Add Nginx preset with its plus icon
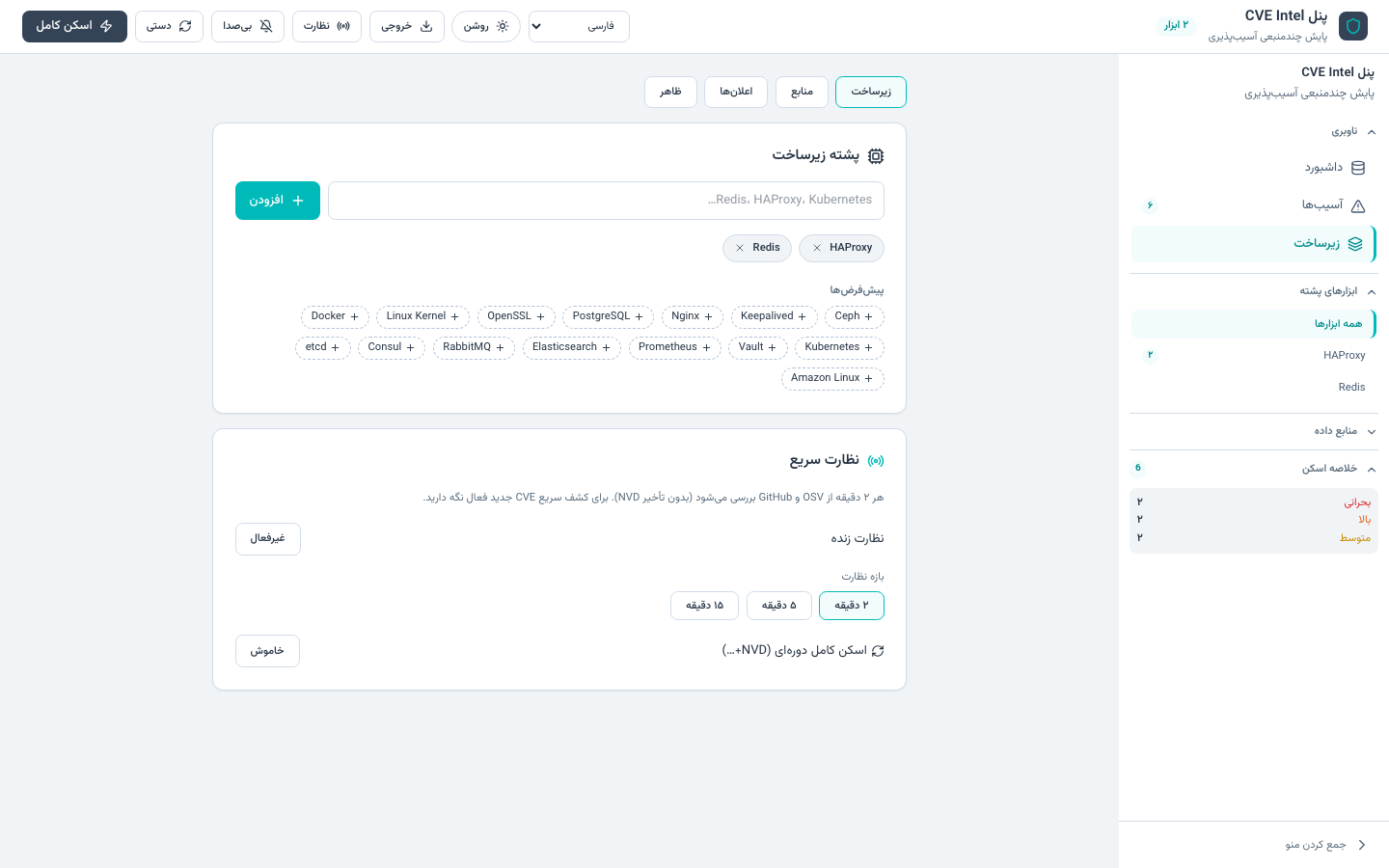Image resolution: width=1389 pixels, height=868 pixels. (x=708, y=316)
